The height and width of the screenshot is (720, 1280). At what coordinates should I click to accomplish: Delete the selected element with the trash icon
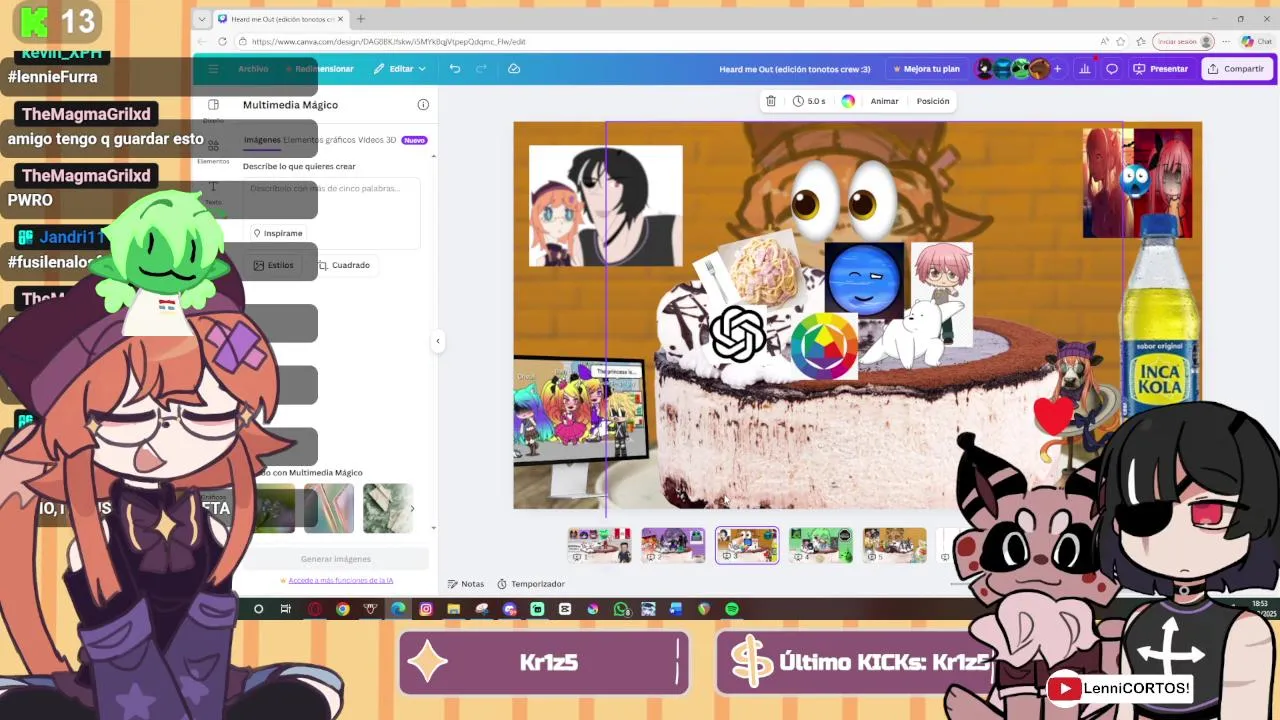coord(770,101)
